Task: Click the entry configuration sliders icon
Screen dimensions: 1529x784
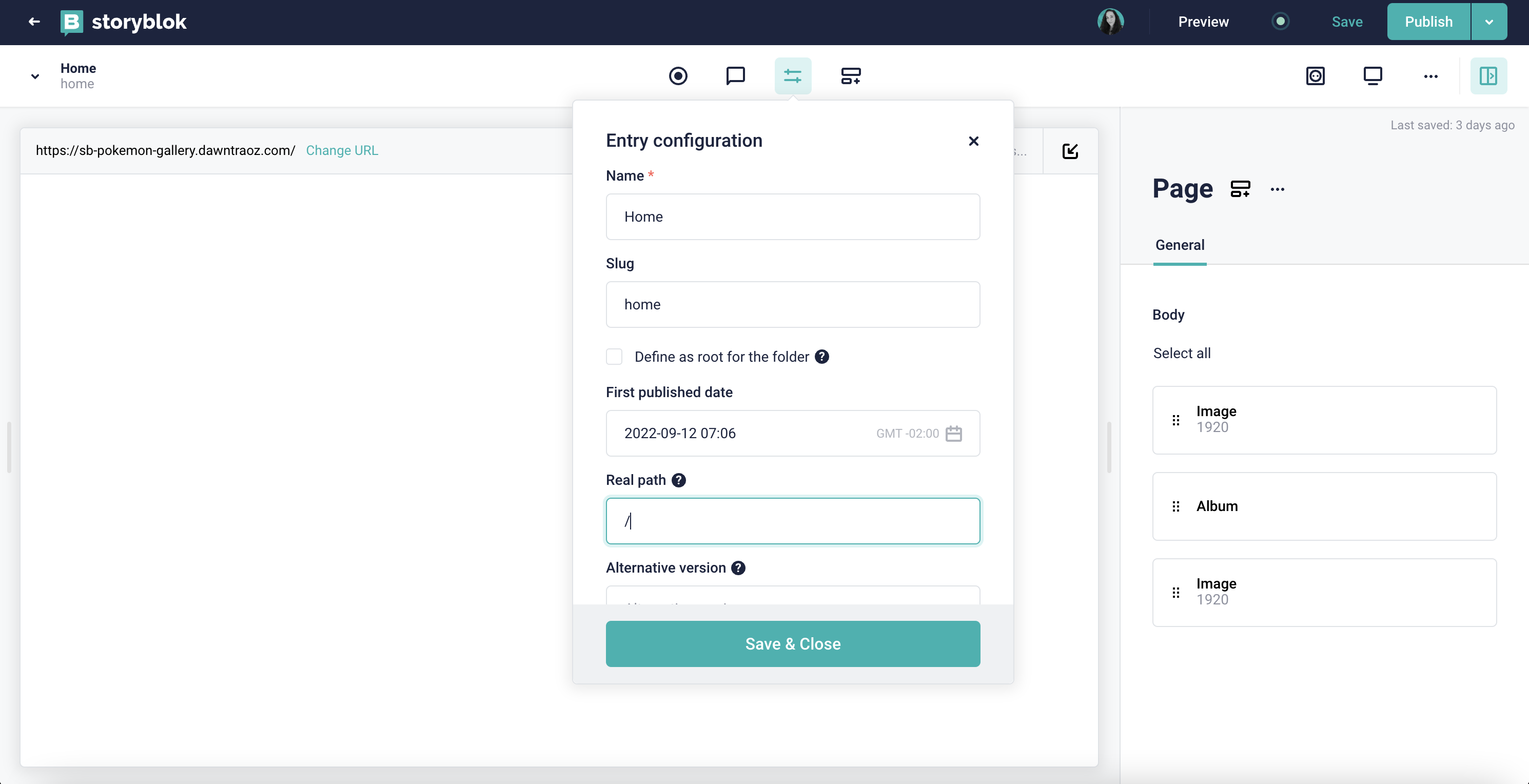Action: click(x=792, y=76)
